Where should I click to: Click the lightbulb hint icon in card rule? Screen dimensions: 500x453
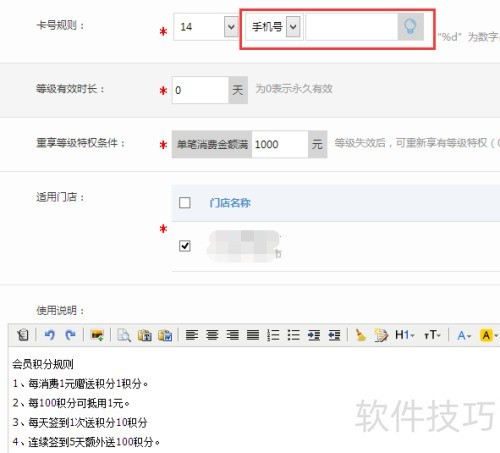410,27
